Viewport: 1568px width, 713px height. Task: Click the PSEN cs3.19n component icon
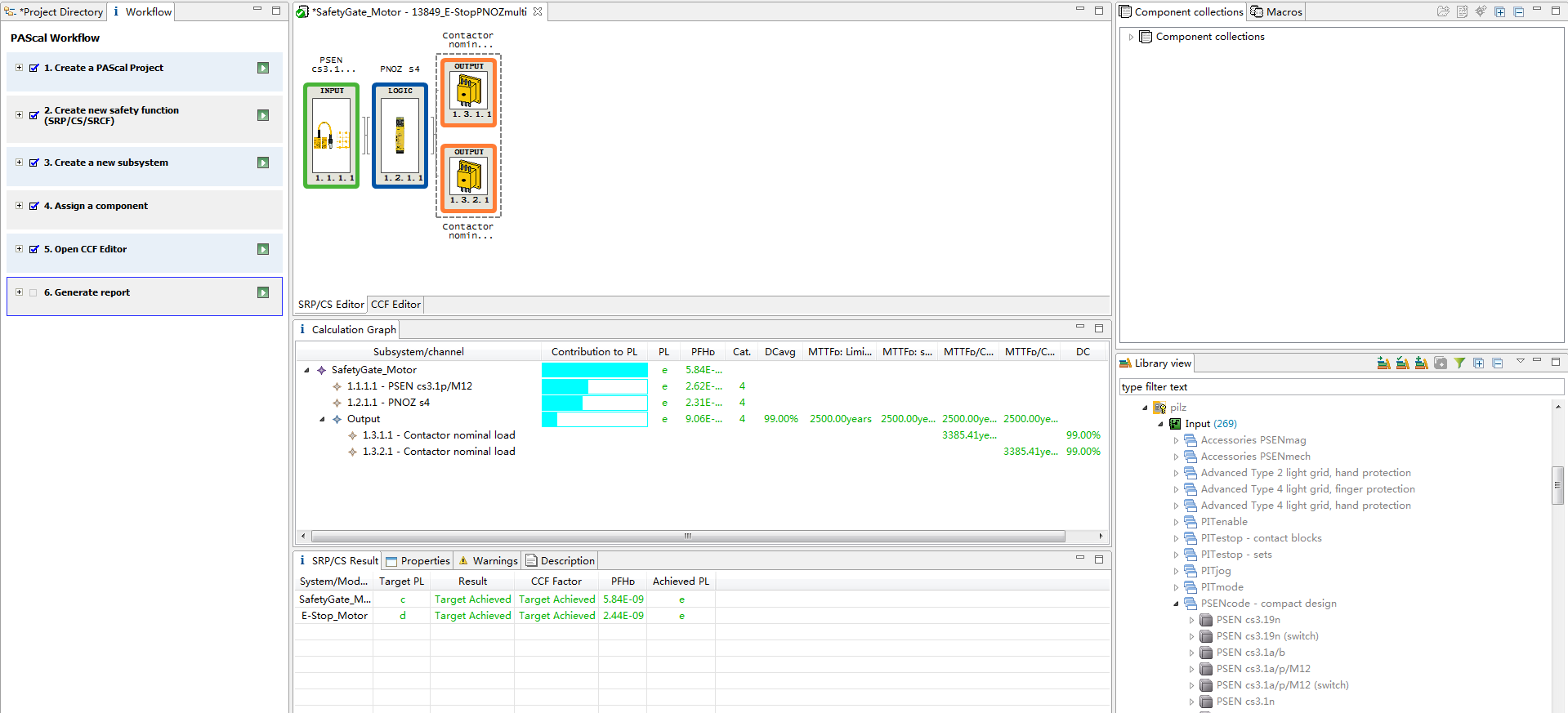(x=1206, y=620)
